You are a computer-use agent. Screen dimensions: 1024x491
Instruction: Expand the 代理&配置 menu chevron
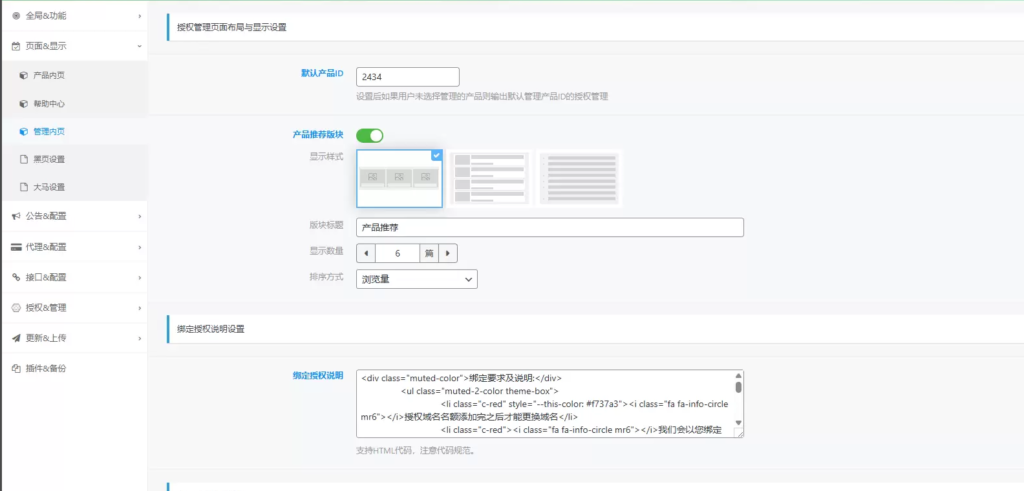[140, 247]
